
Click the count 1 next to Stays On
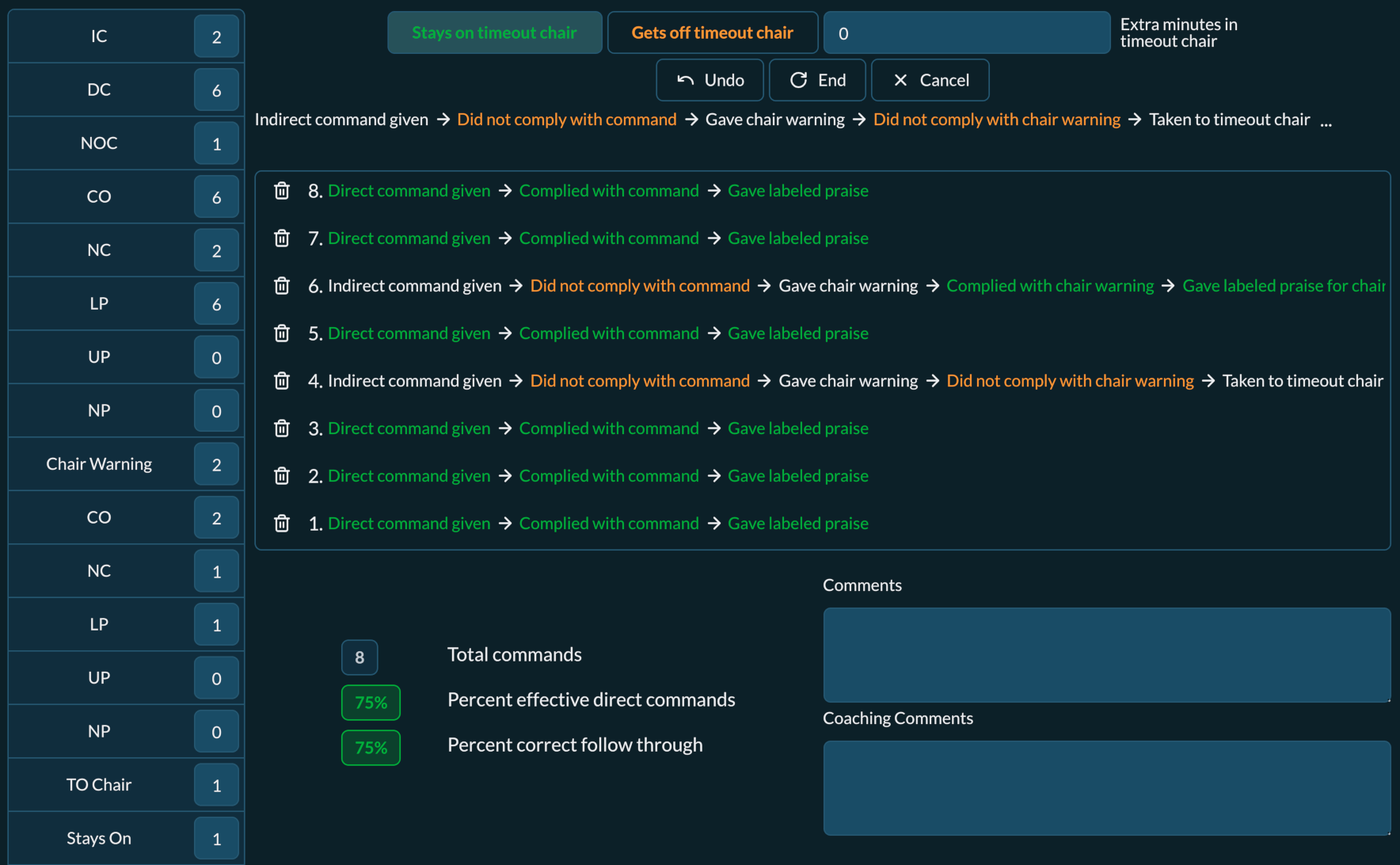click(x=216, y=839)
